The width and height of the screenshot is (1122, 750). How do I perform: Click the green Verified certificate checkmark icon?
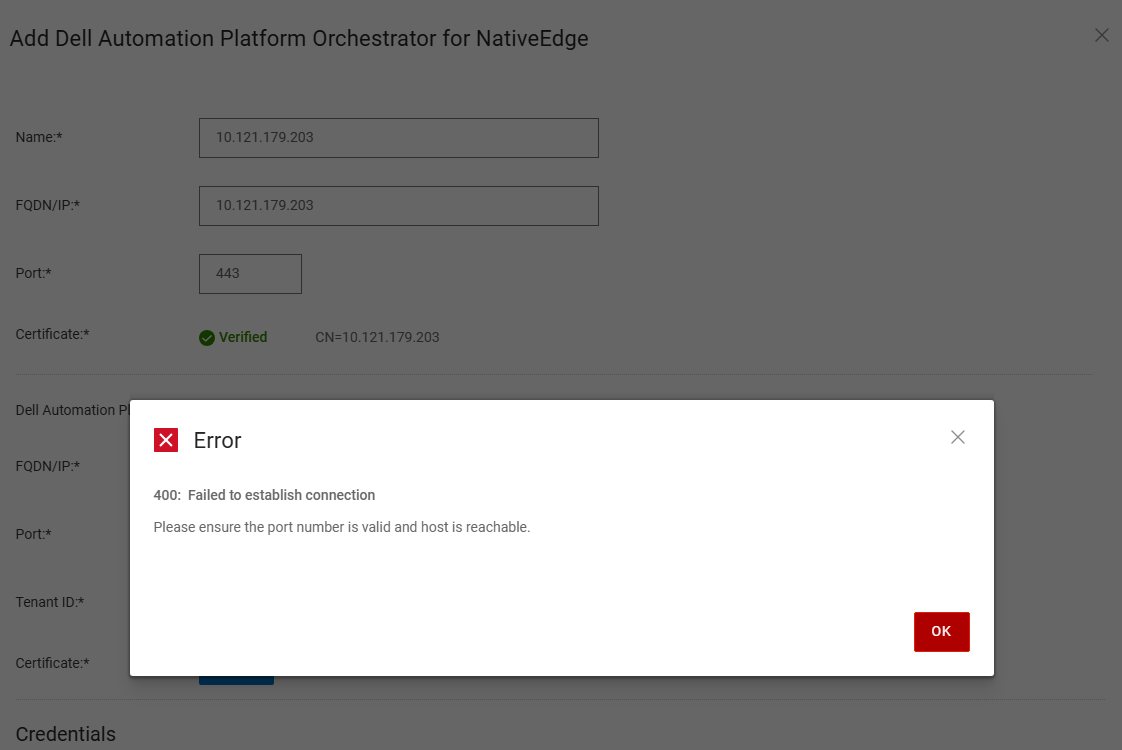pyautogui.click(x=206, y=337)
